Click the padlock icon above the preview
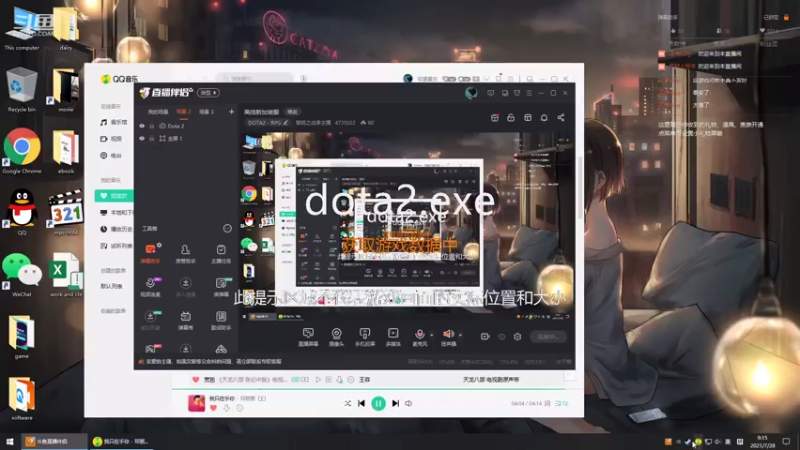800x450 pixels. point(511,118)
